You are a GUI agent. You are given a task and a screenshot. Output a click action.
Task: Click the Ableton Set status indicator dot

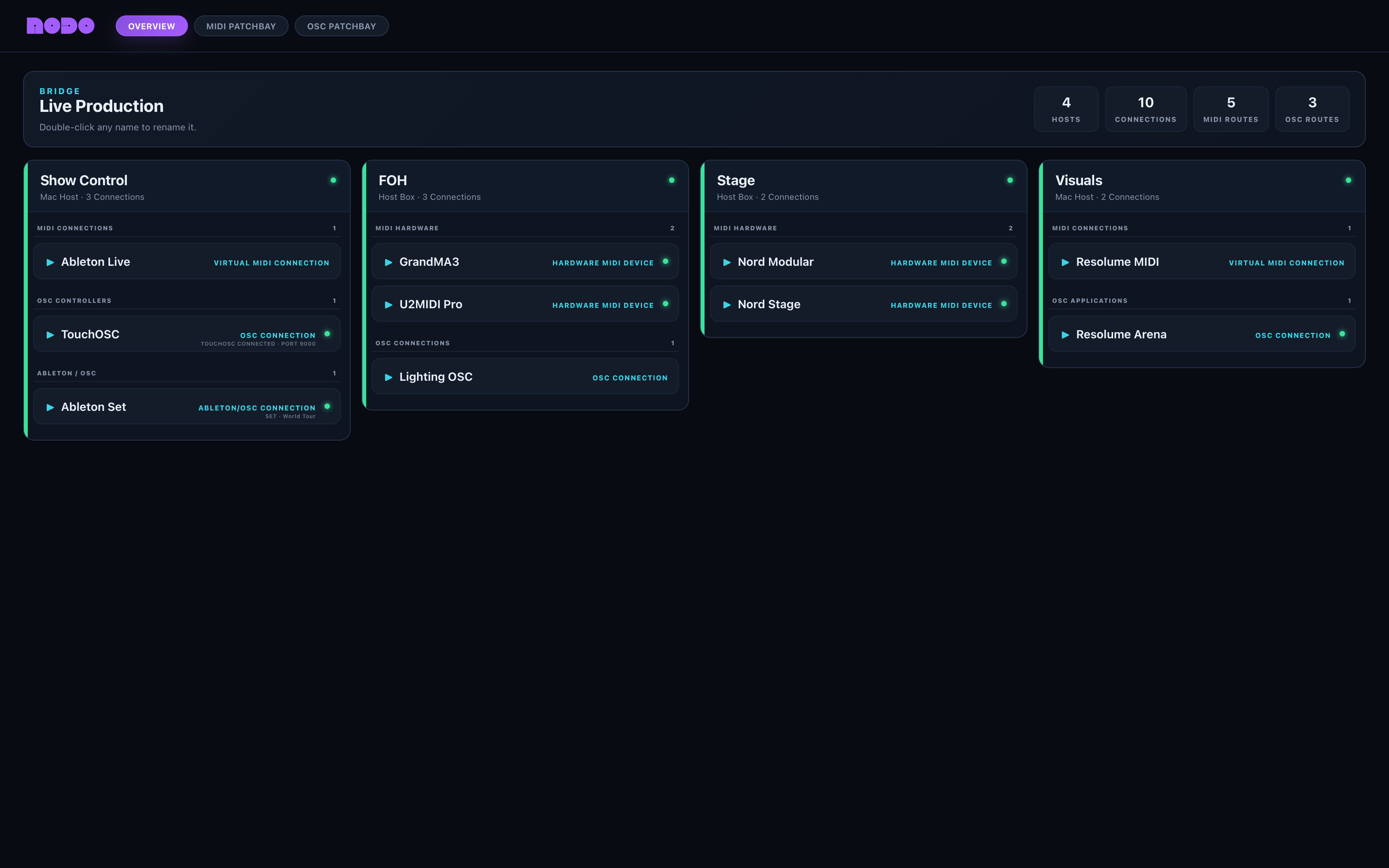327,406
